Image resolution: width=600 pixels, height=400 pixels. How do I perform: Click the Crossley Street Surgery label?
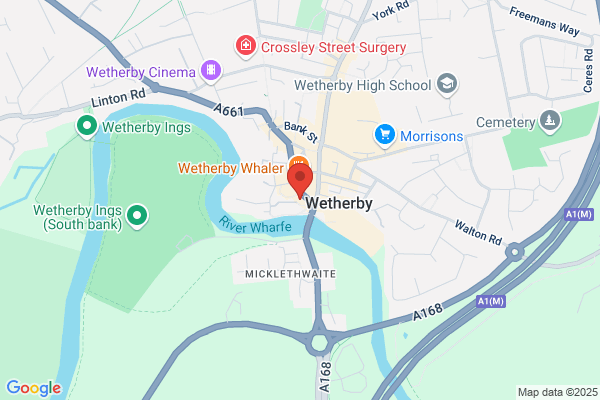coord(333,47)
